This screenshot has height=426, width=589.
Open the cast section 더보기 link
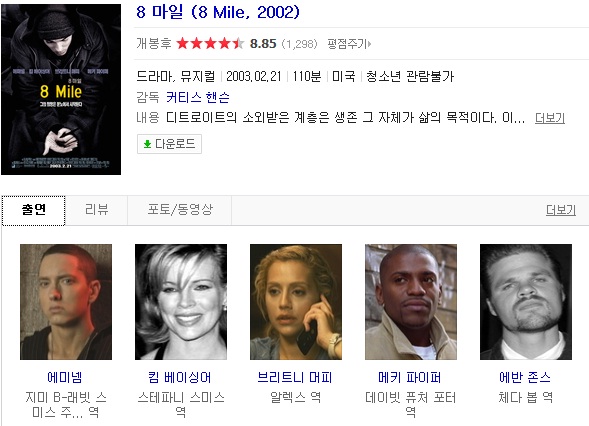coord(560,210)
